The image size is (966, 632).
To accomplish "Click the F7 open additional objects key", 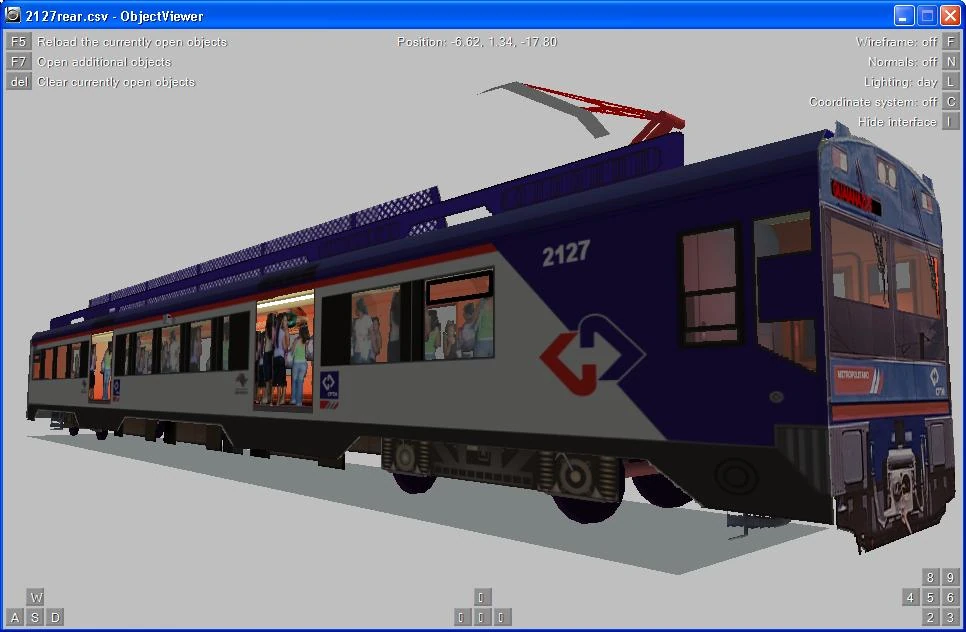I will [x=18, y=62].
